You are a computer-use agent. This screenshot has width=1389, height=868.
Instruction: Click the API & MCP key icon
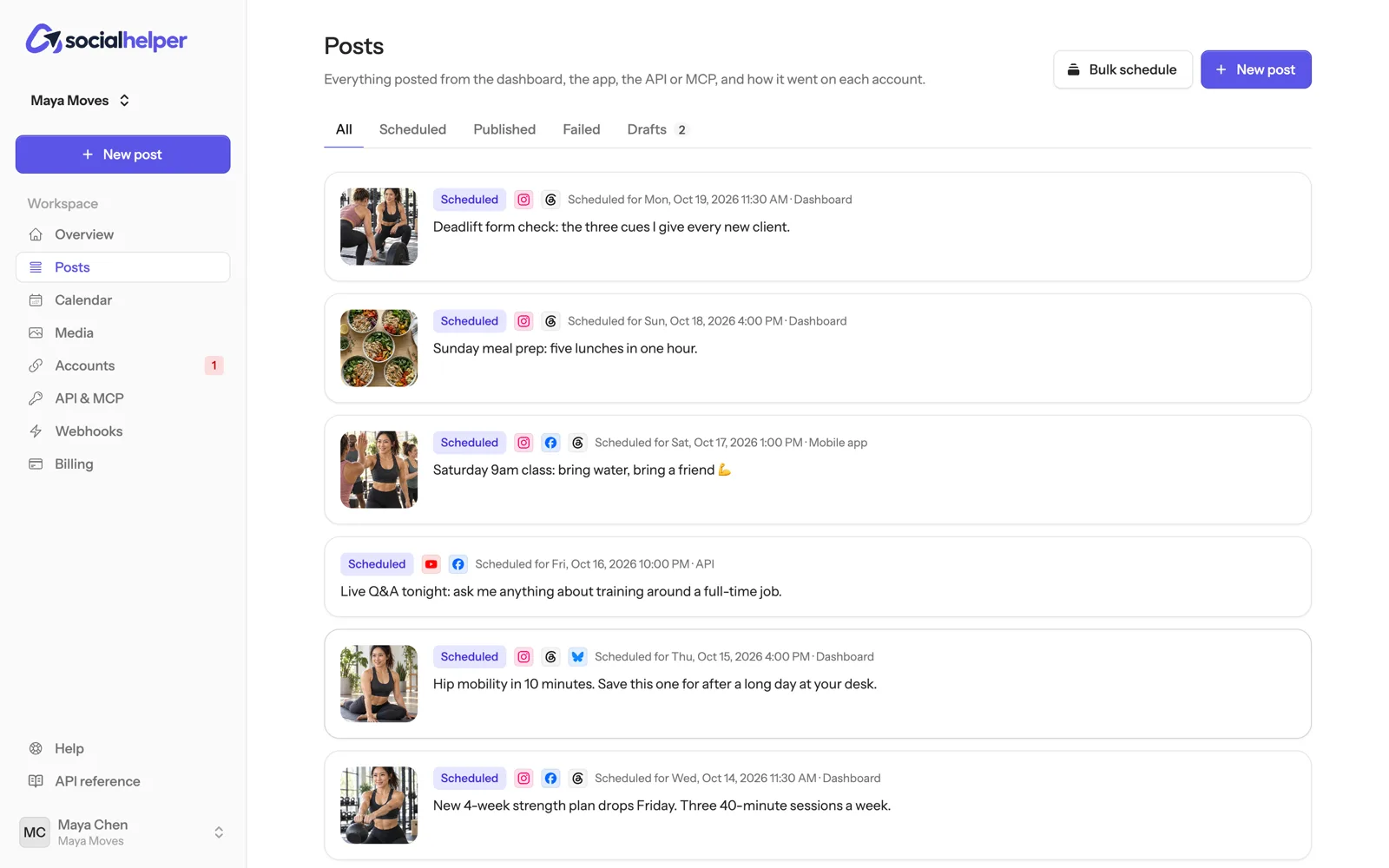pos(36,398)
